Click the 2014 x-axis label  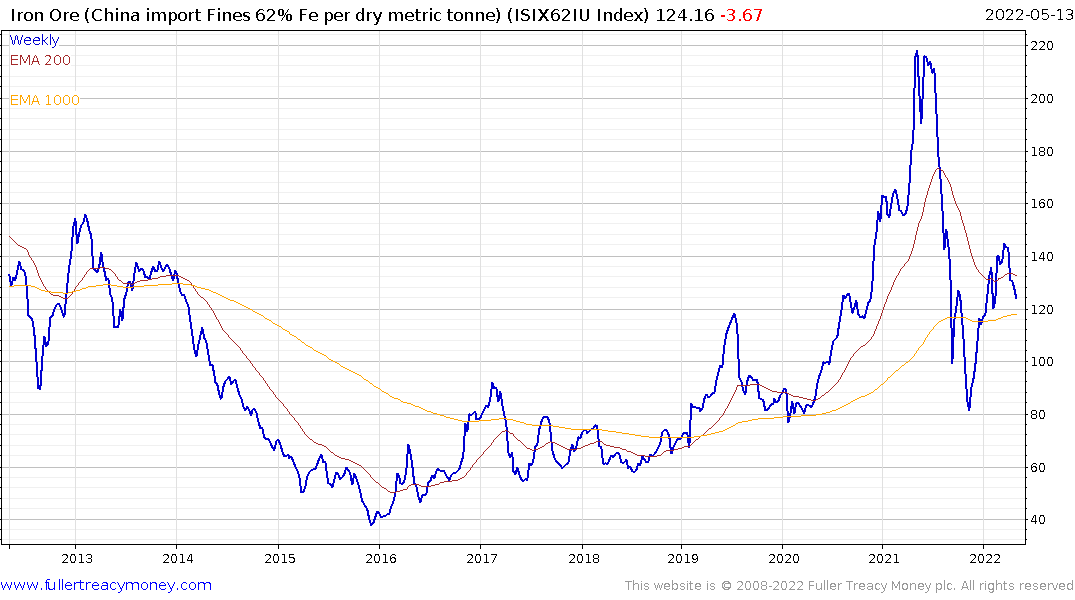pyautogui.click(x=178, y=558)
